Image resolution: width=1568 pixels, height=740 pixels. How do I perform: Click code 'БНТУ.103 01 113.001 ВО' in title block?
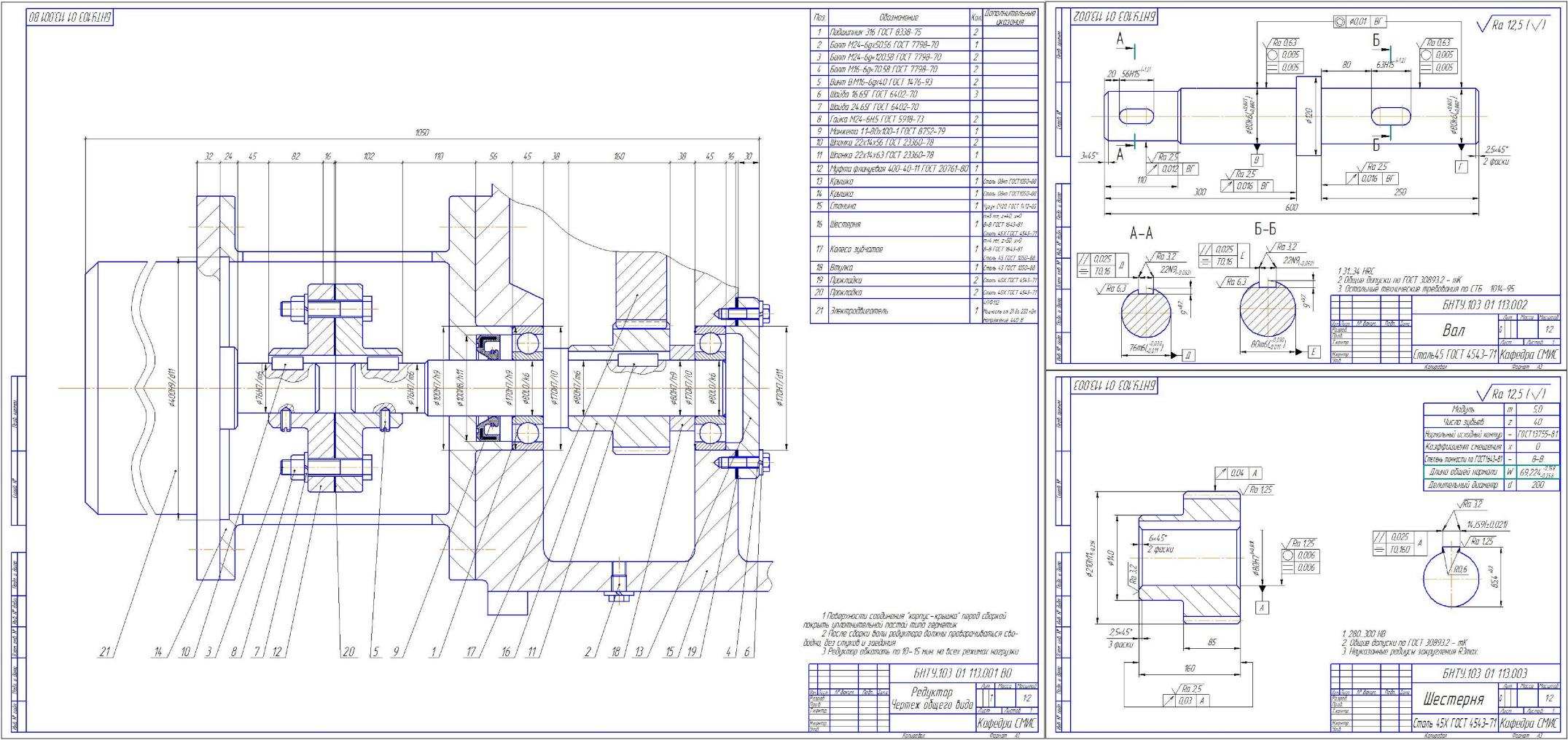click(x=964, y=673)
